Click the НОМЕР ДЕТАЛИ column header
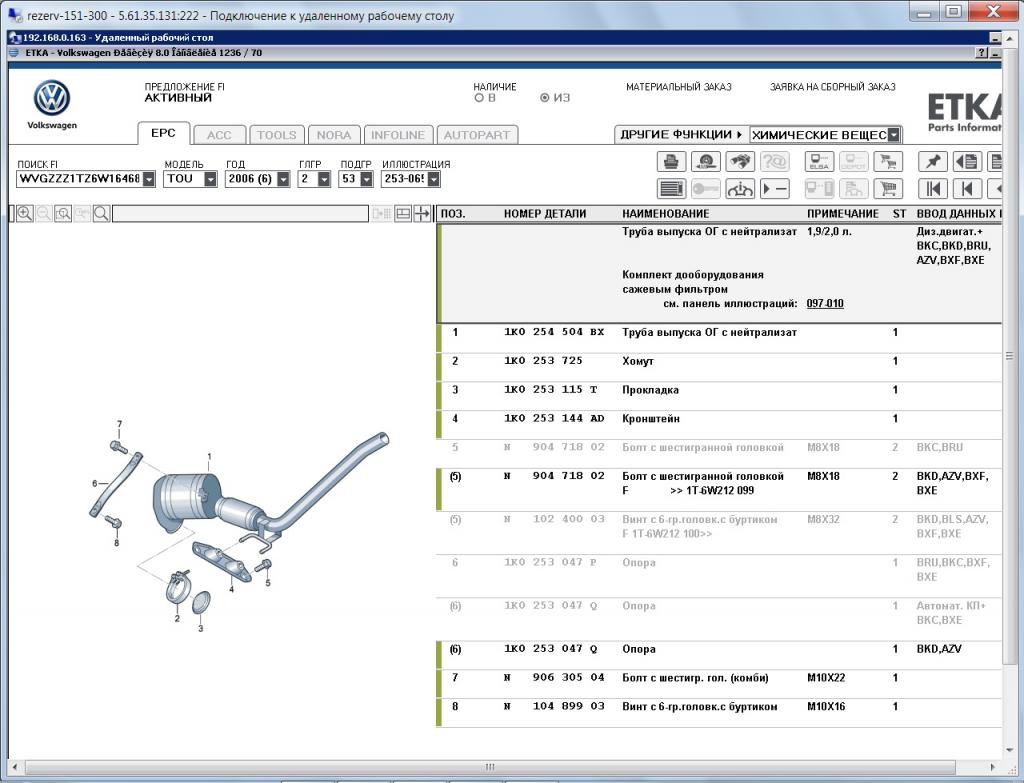 [x=545, y=214]
